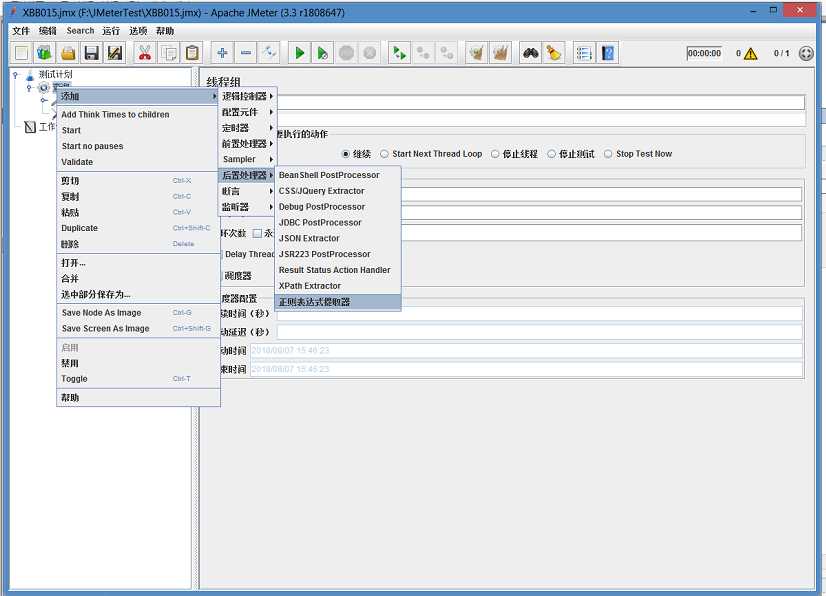Click the New test plan icon
The width and height of the screenshot is (826, 596).
[22, 53]
